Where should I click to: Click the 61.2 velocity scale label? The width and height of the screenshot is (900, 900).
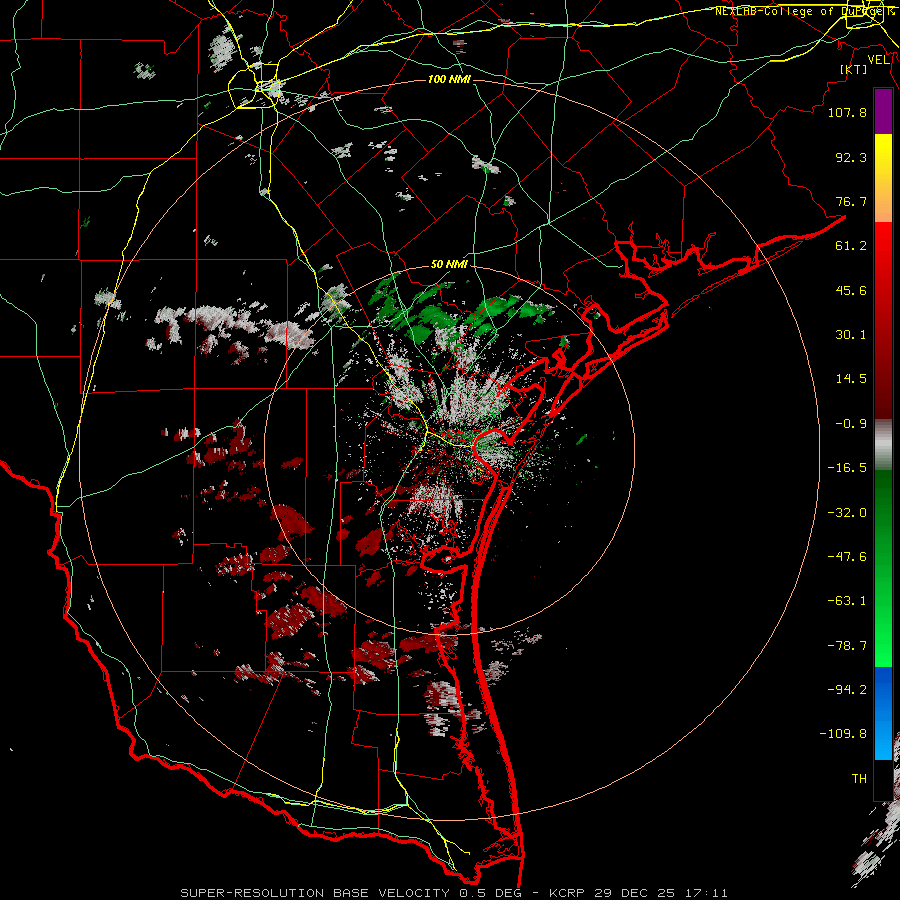pos(851,246)
